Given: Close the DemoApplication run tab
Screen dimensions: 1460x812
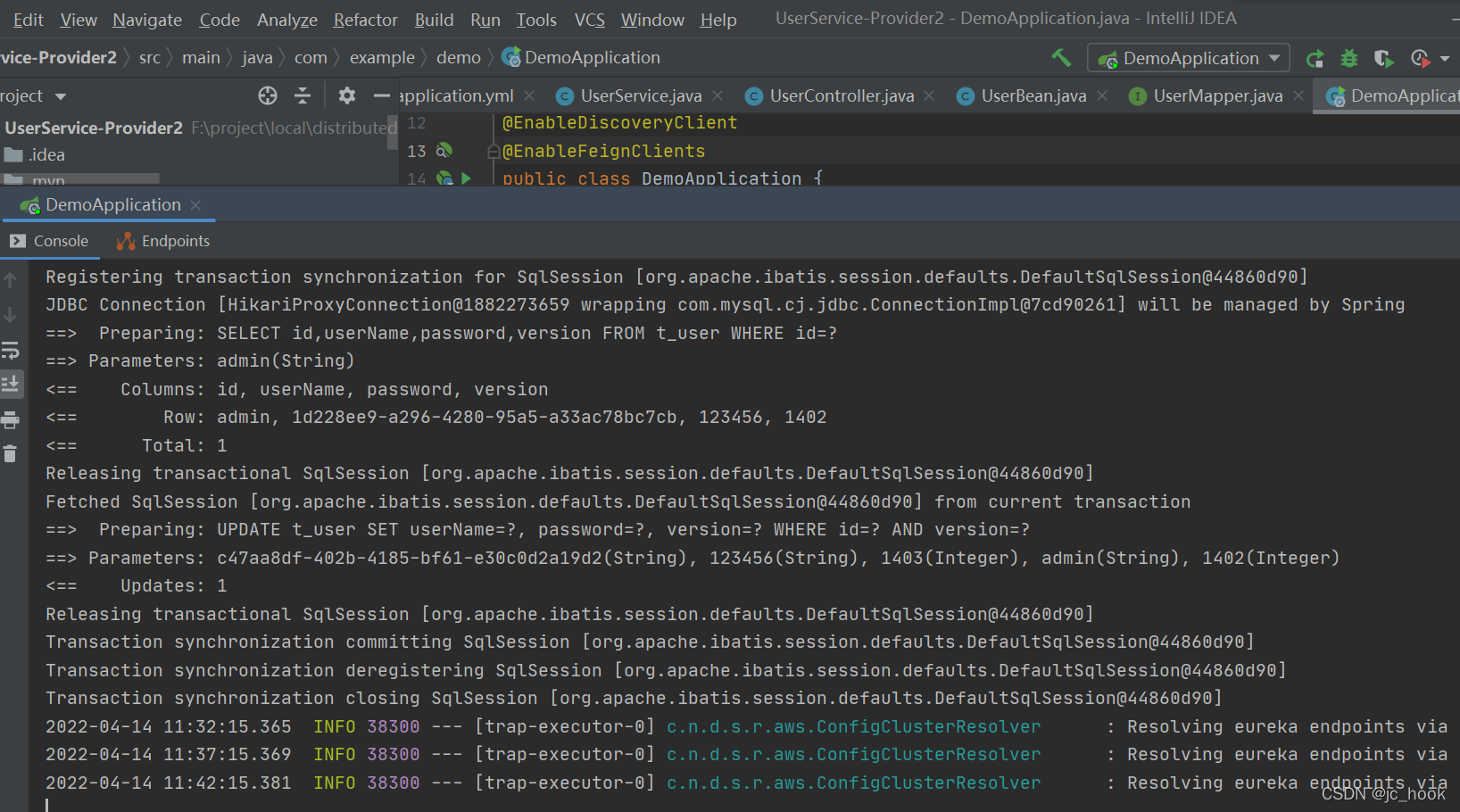Looking at the screenshot, I should click(195, 205).
